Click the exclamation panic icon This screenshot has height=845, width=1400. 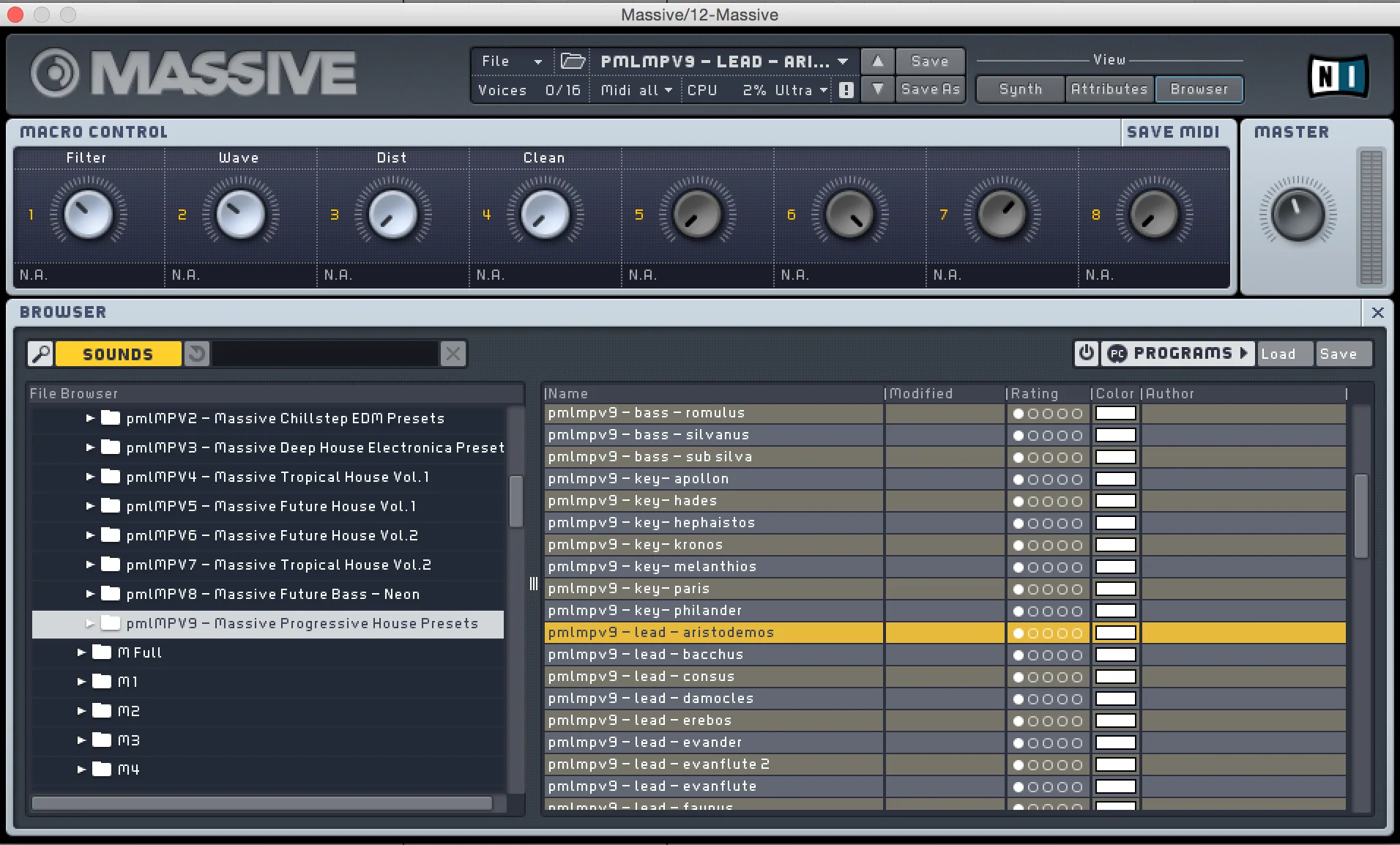tap(846, 90)
